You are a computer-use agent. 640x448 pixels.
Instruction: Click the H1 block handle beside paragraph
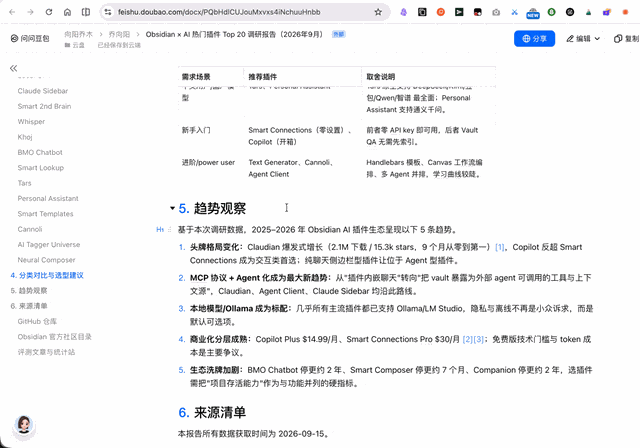point(160,230)
